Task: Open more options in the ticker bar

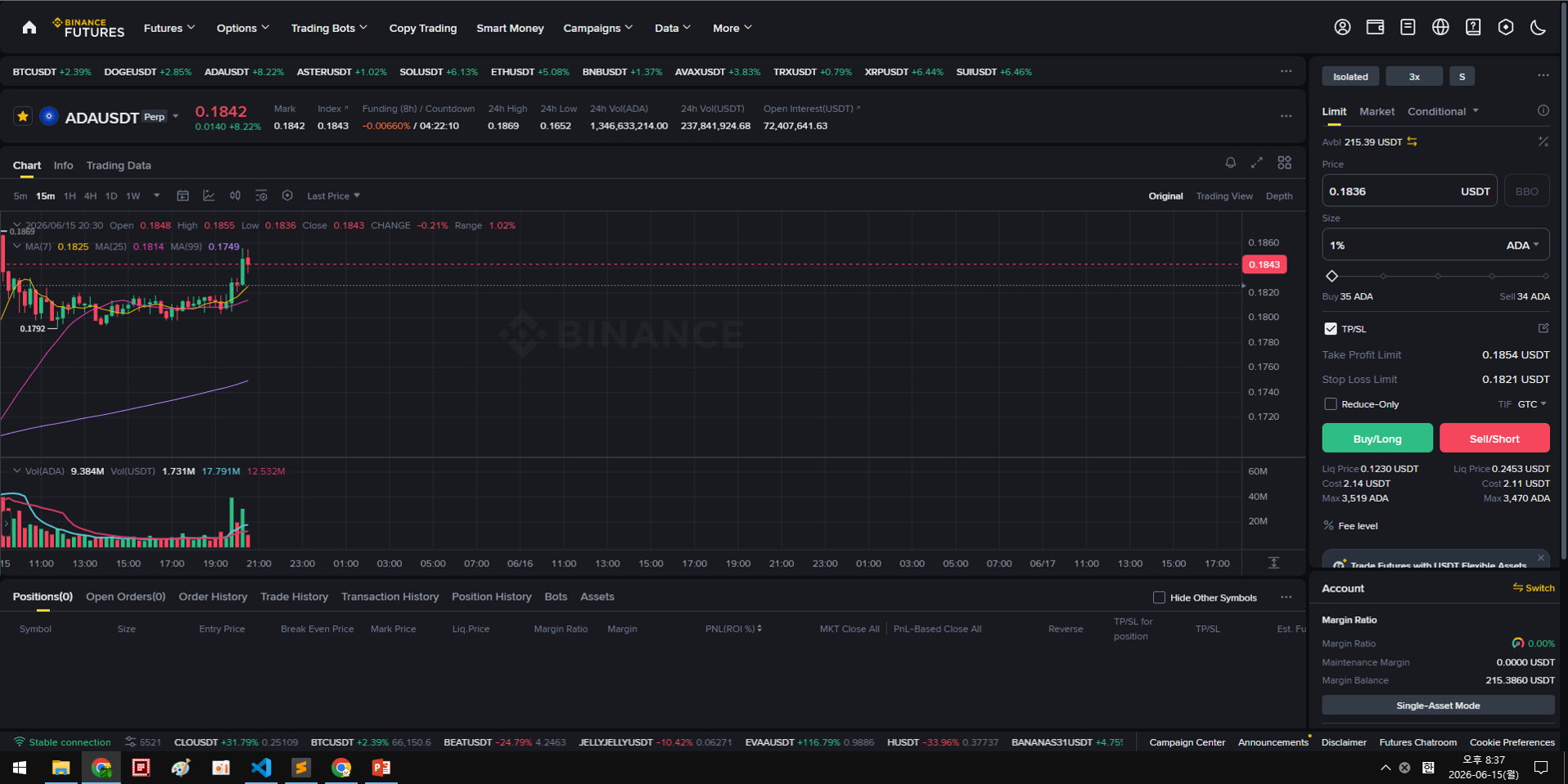Action: coord(1286,71)
